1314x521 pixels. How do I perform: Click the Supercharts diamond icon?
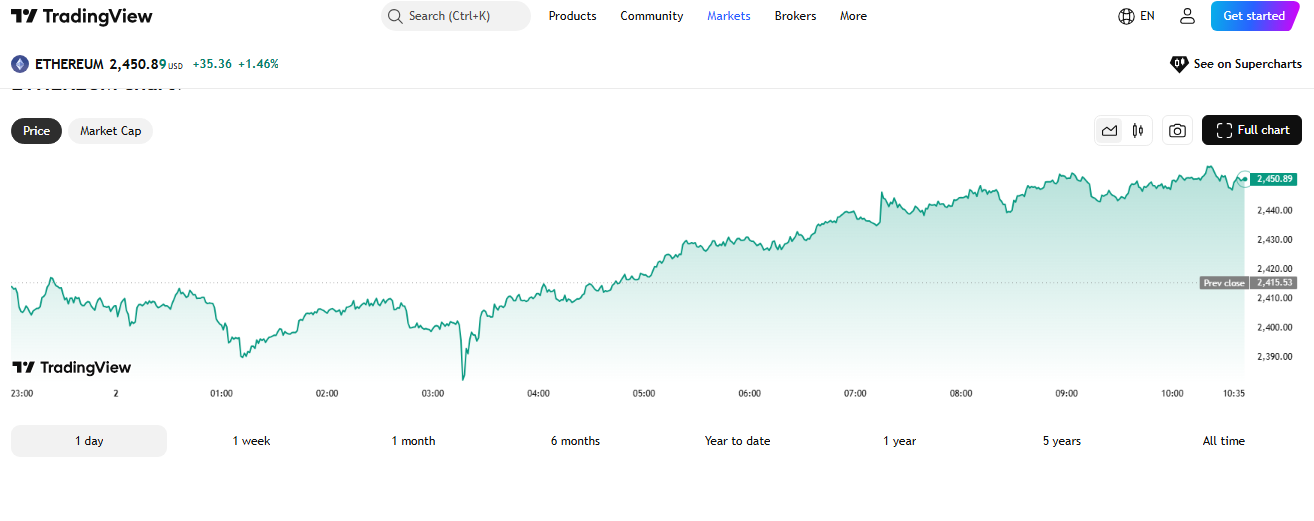click(x=1179, y=64)
